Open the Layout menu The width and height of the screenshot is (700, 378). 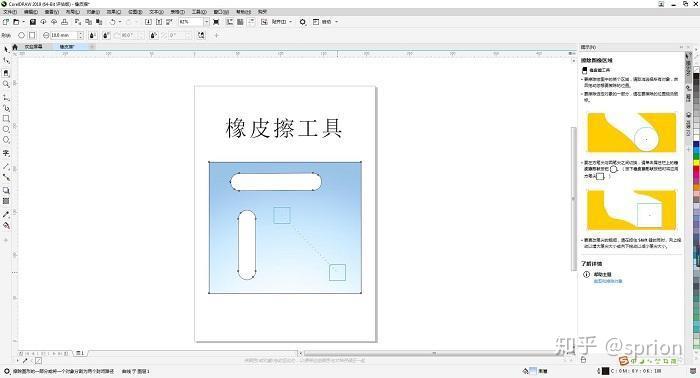[x=72, y=12]
